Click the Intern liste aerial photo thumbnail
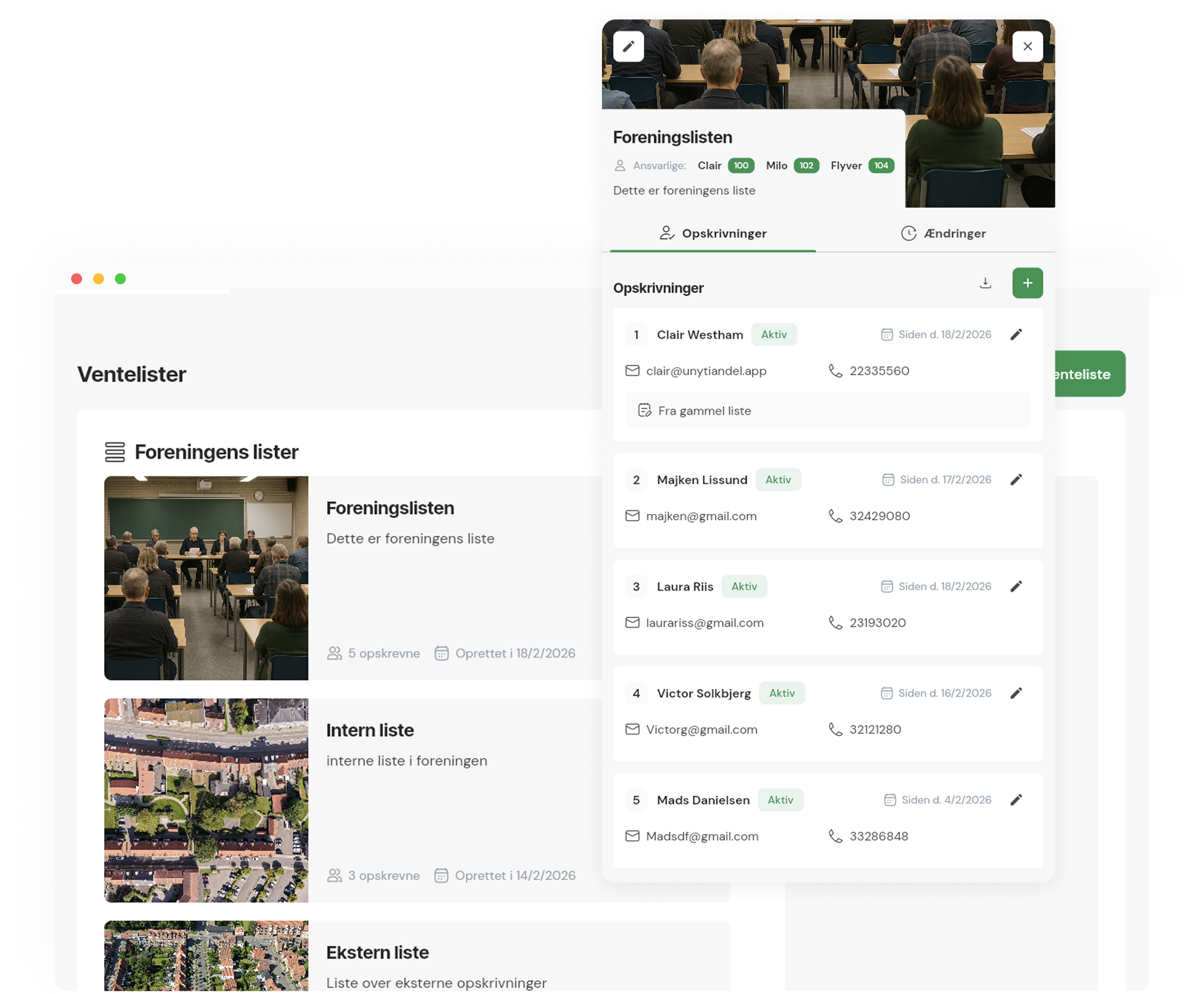 (x=206, y=800)
